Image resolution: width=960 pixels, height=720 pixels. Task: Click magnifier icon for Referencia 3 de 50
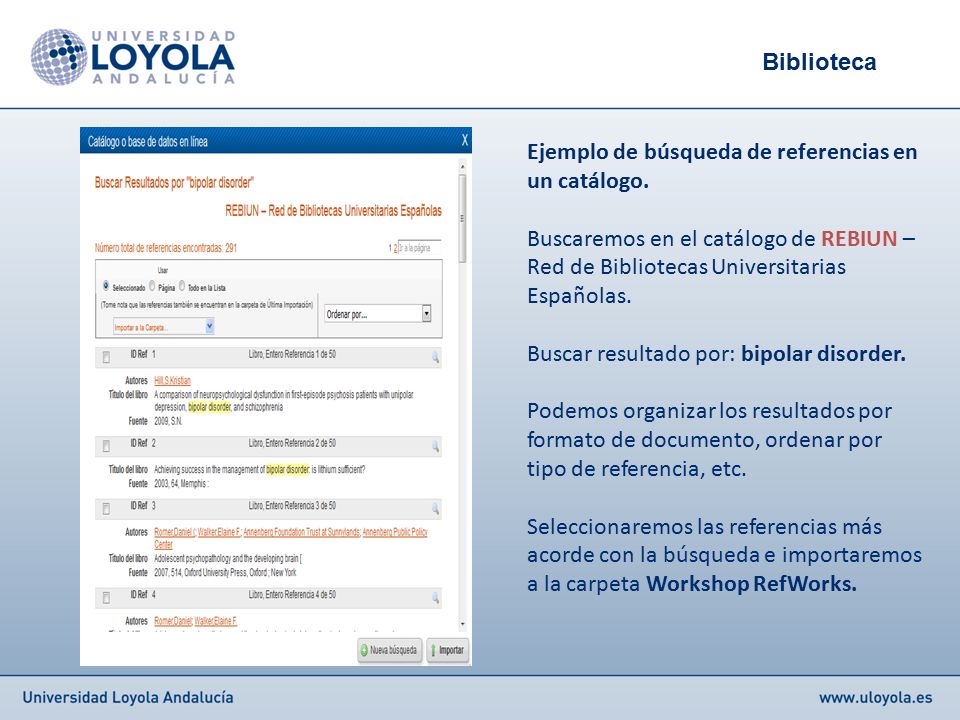tap(435, 508)
